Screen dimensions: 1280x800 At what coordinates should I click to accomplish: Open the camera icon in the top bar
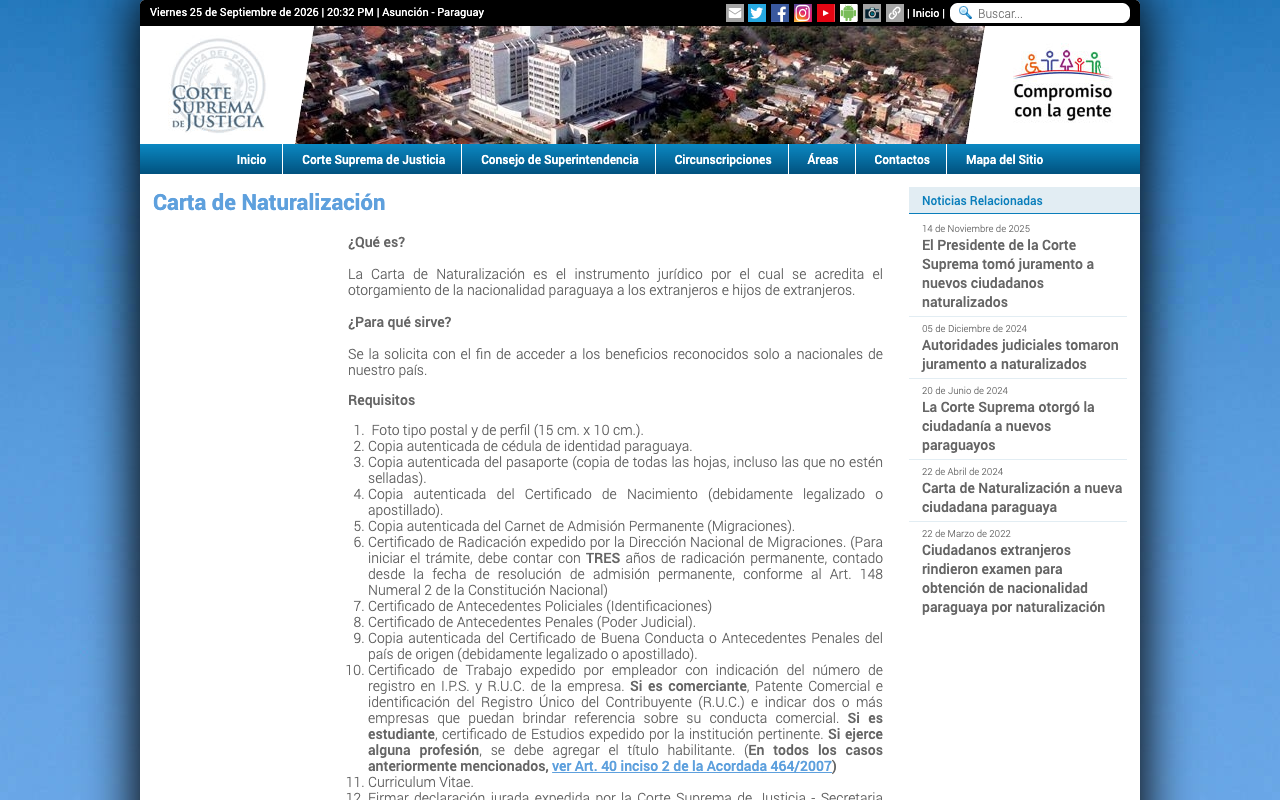pos(872,13)
